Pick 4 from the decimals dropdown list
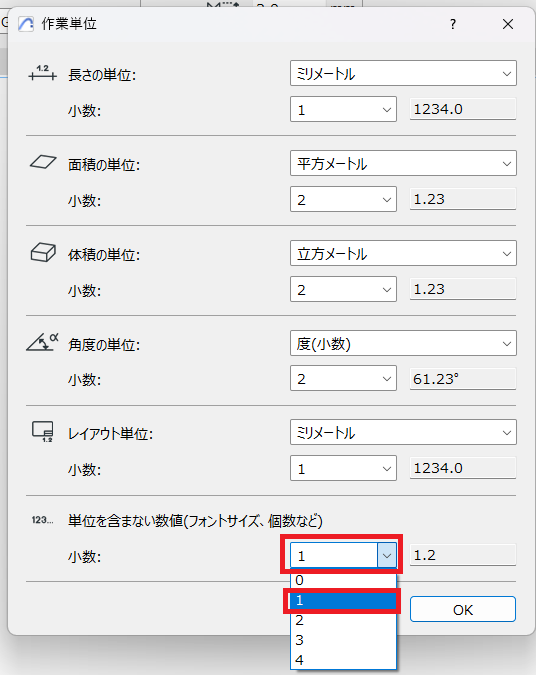 pos(343,660)
